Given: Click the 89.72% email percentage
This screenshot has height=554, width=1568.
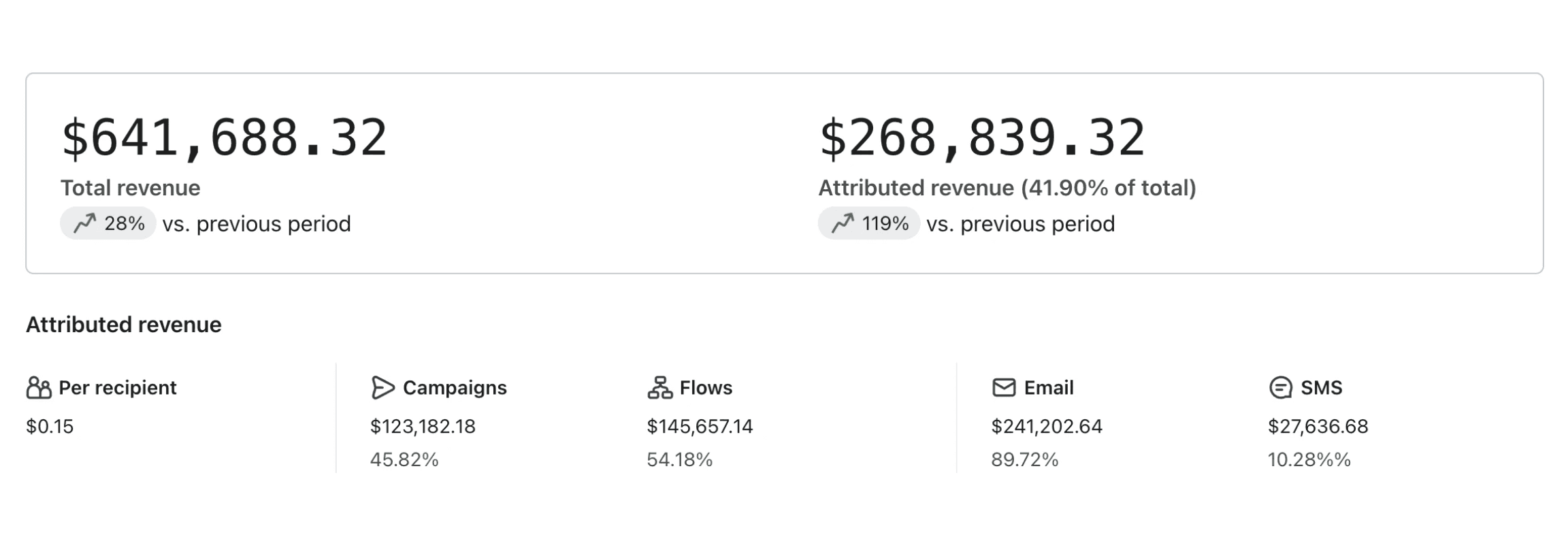Looking at the screenshot, I should click(1025, 460).
